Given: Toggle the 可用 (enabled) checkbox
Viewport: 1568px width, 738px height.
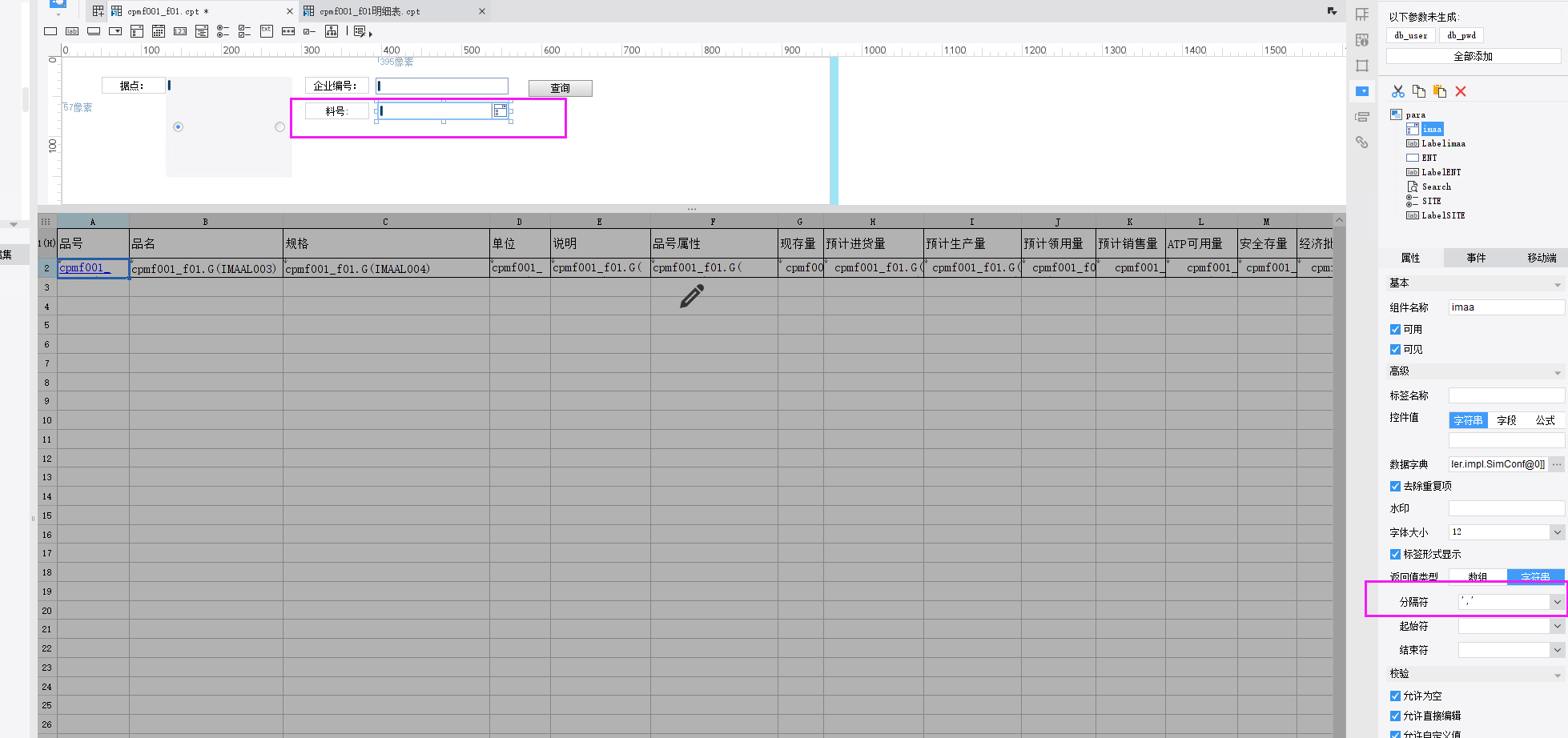Looking at the screenshot, I should (1395, 330).
